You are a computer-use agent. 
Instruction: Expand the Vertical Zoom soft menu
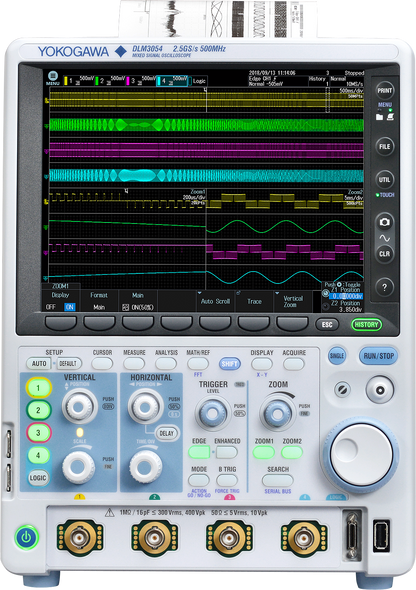click(293, 301)
